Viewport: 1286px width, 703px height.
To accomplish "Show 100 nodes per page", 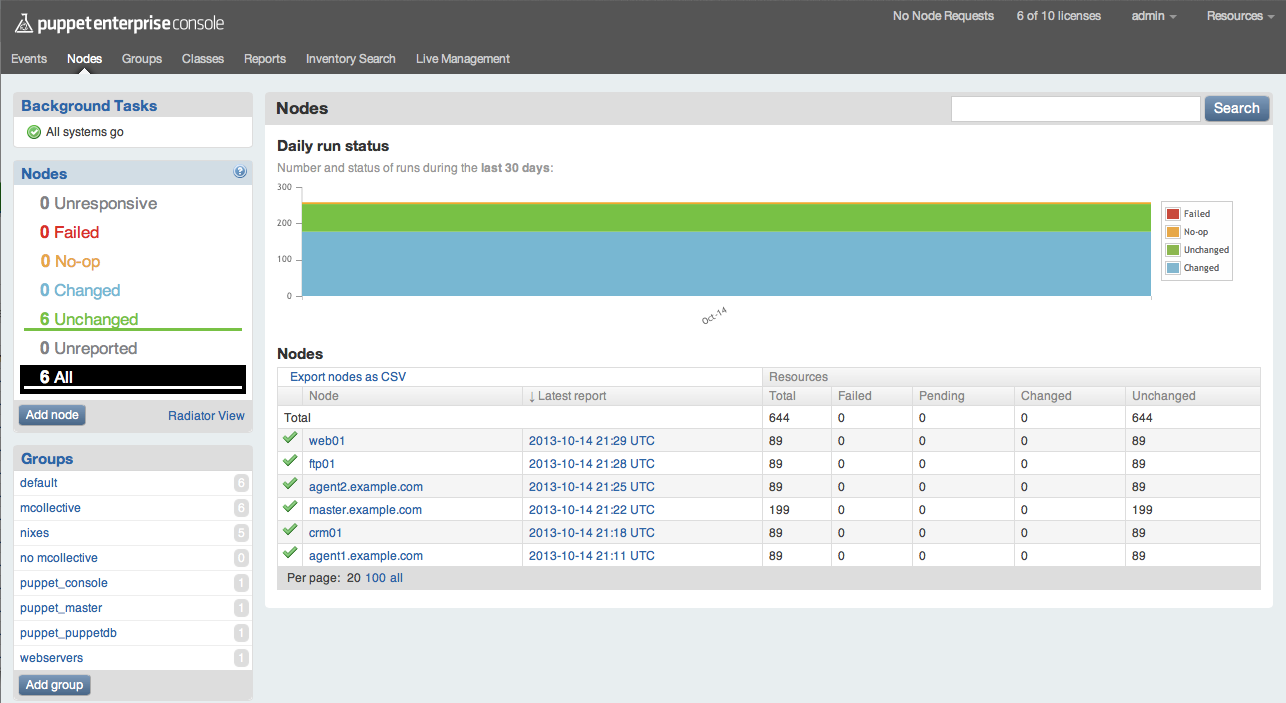I will click(x=375, y=578).
